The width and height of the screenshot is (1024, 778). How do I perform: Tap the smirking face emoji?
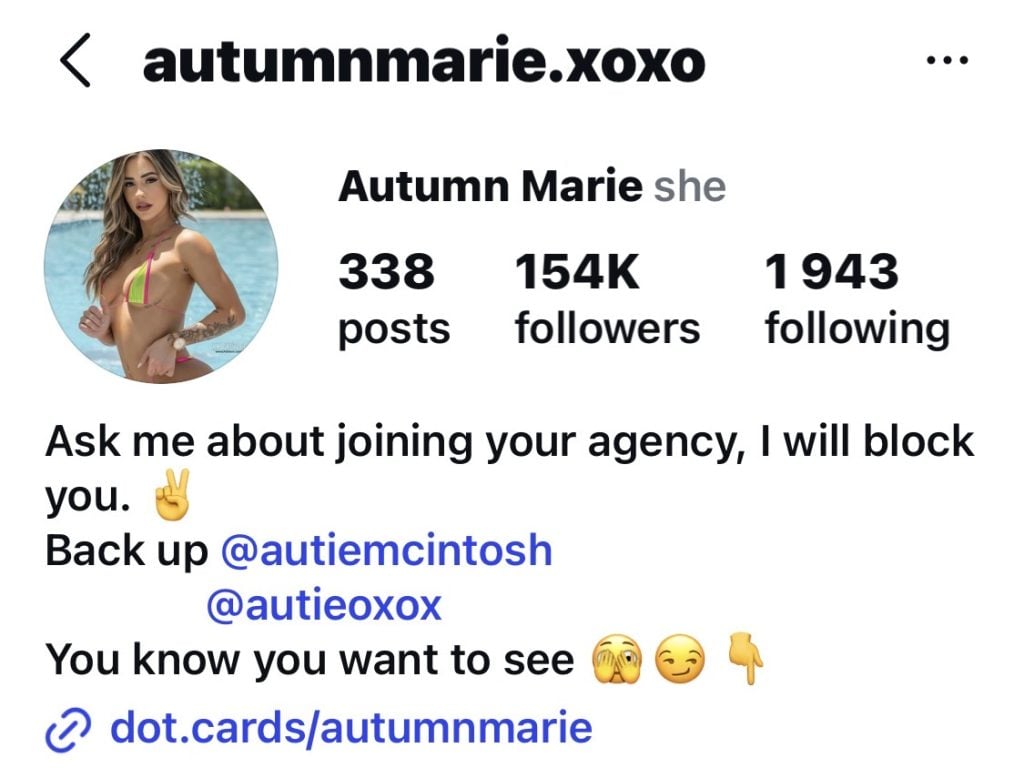[680, 659]
